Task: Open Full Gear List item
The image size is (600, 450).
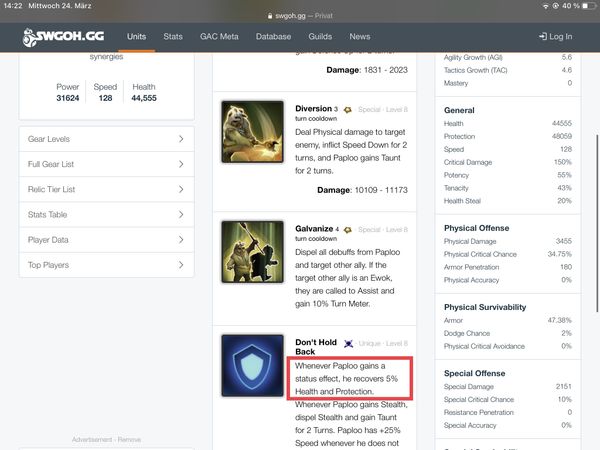Action: coord(106,164)
